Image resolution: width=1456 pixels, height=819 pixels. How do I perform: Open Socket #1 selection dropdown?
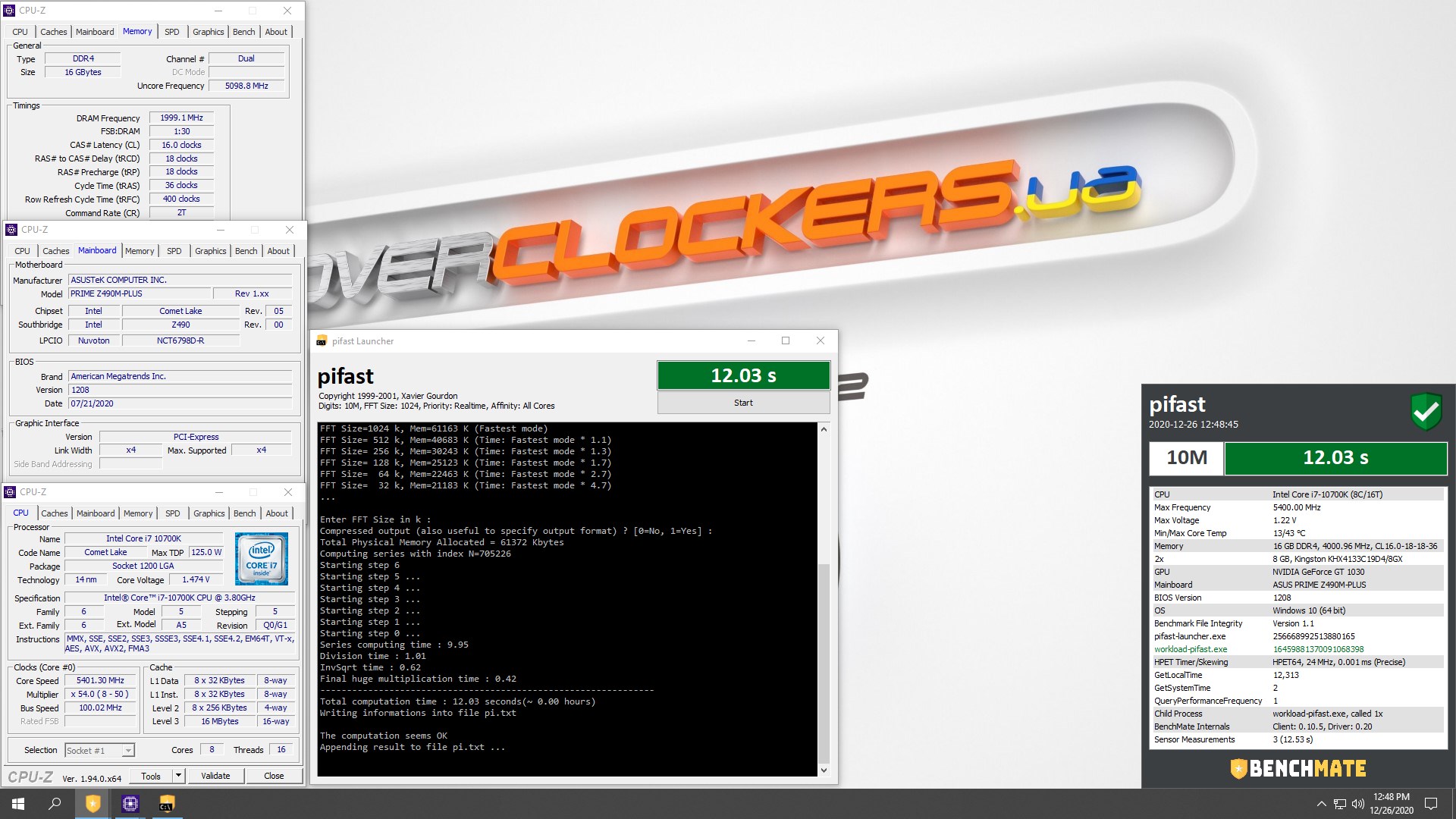99,750
